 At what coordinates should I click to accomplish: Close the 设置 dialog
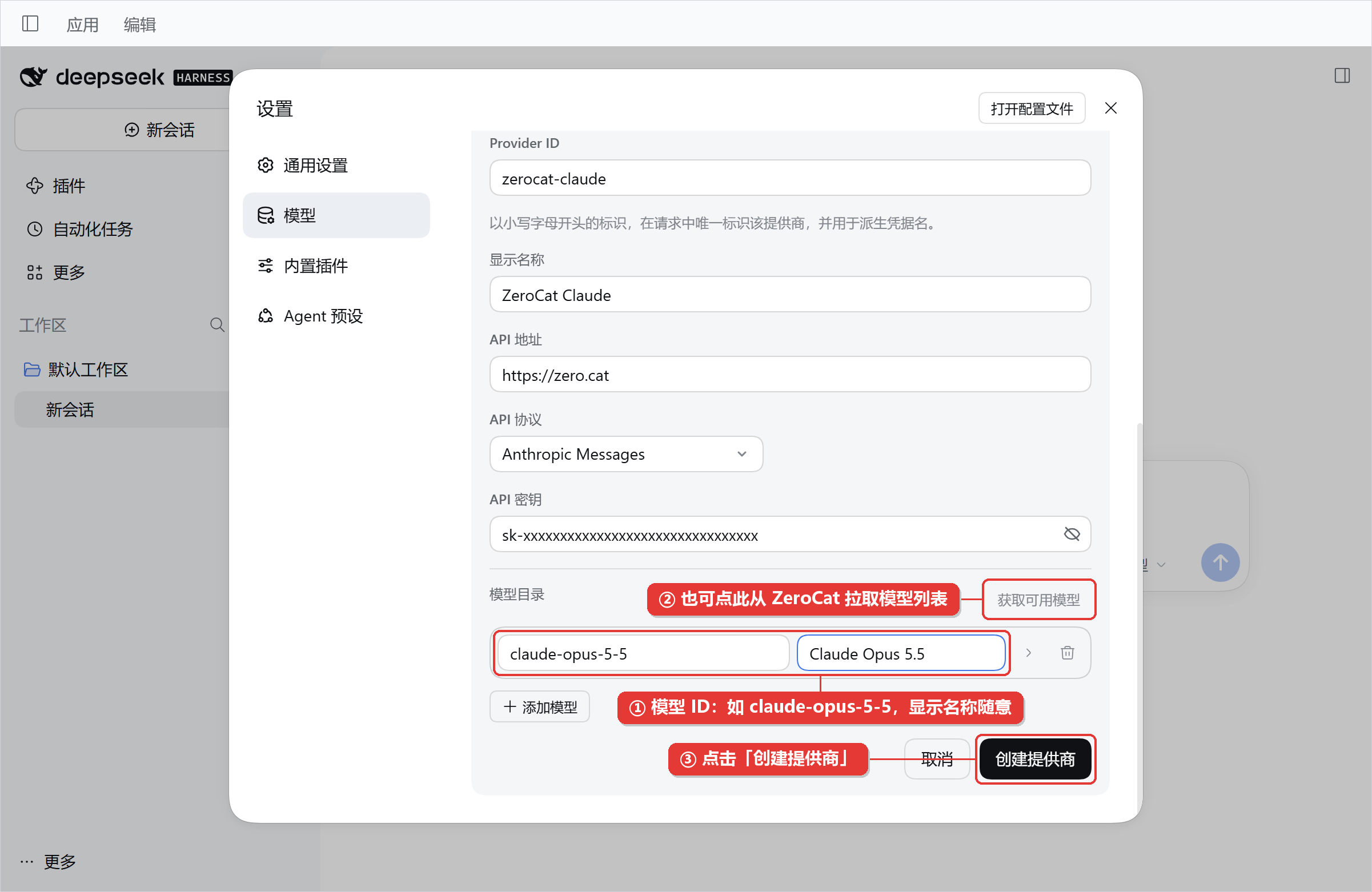(1110, 108)
